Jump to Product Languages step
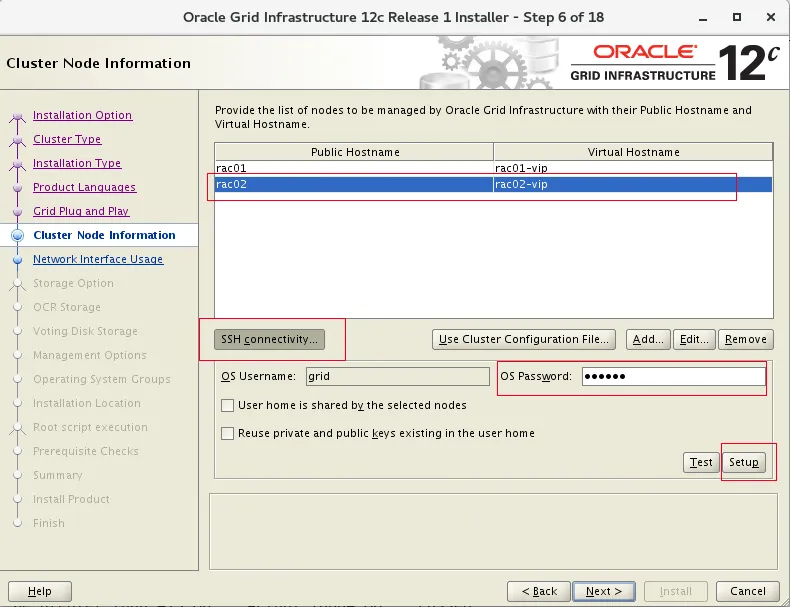Viewport: 790px width, 607px height. (x=84, y=187)
